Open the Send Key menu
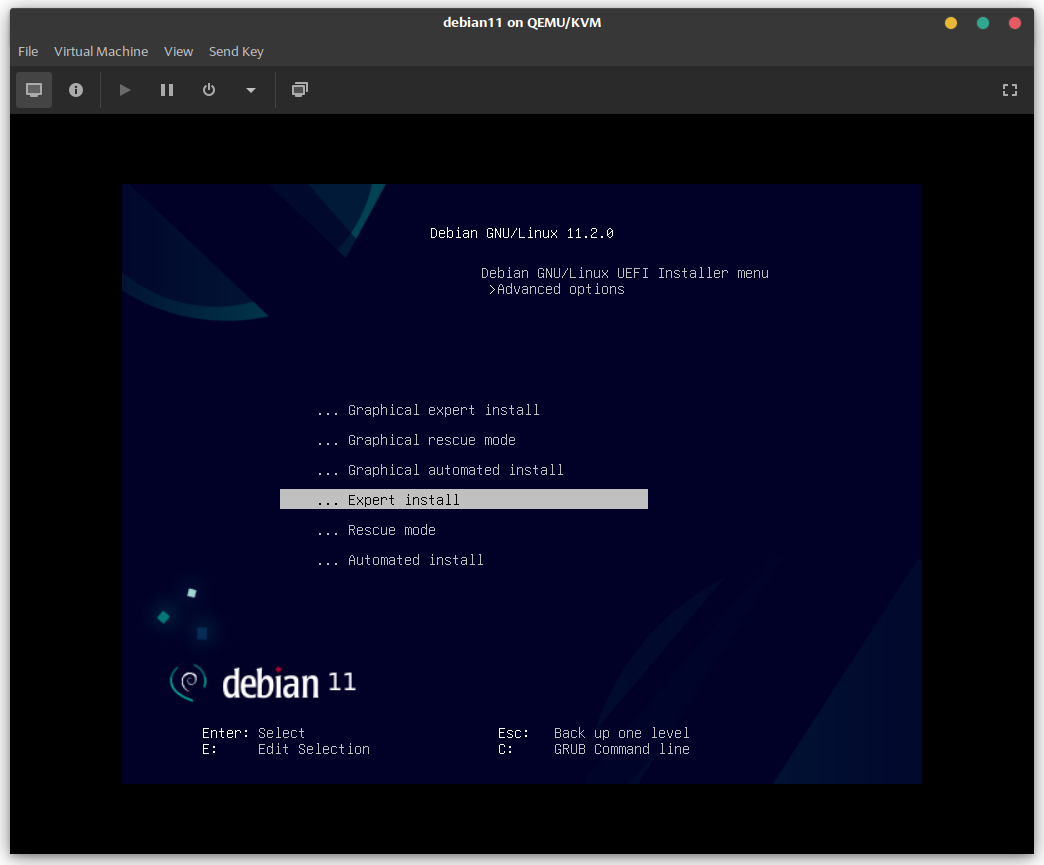 coord(236,51)
